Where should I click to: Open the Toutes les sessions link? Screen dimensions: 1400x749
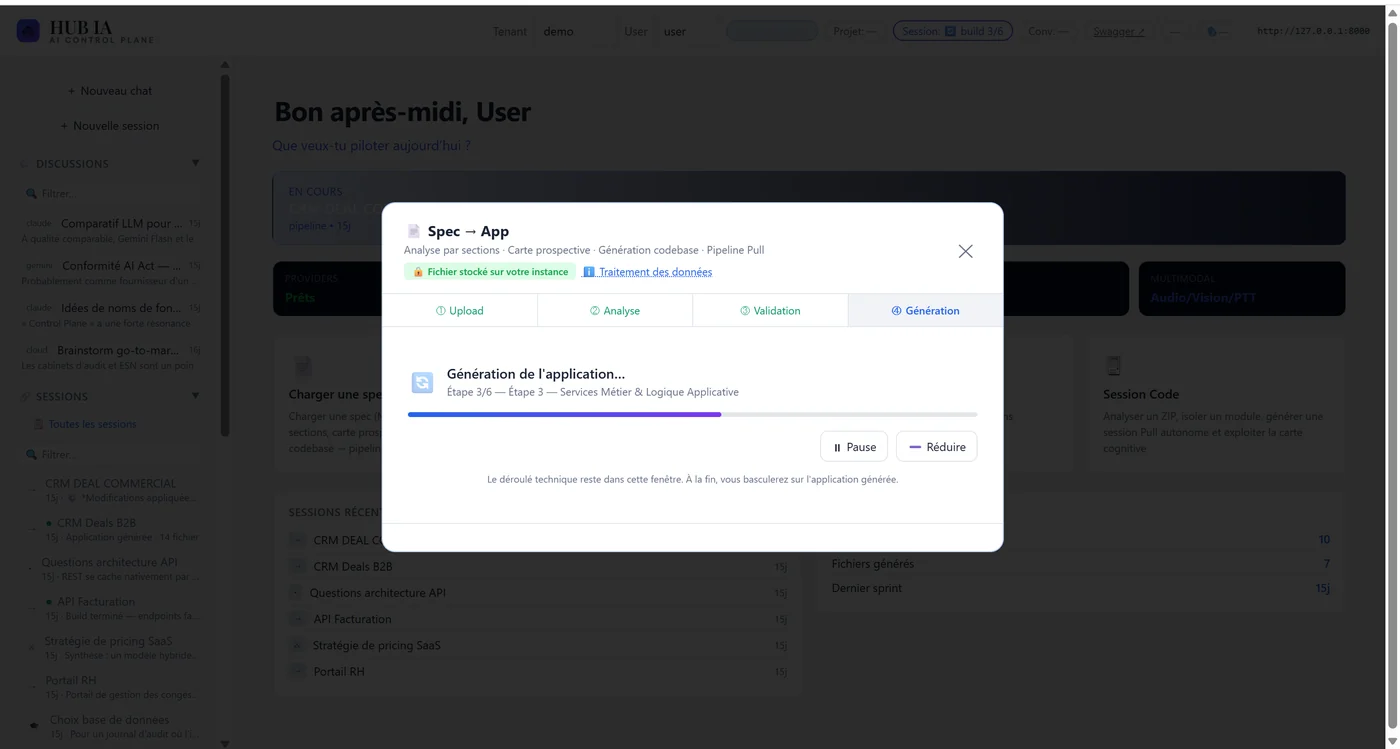(x=92, y=424)
